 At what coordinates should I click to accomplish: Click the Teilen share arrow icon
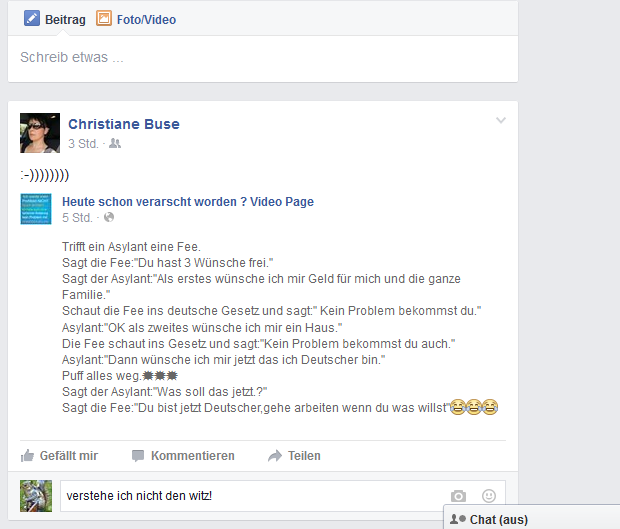[275, 455]
